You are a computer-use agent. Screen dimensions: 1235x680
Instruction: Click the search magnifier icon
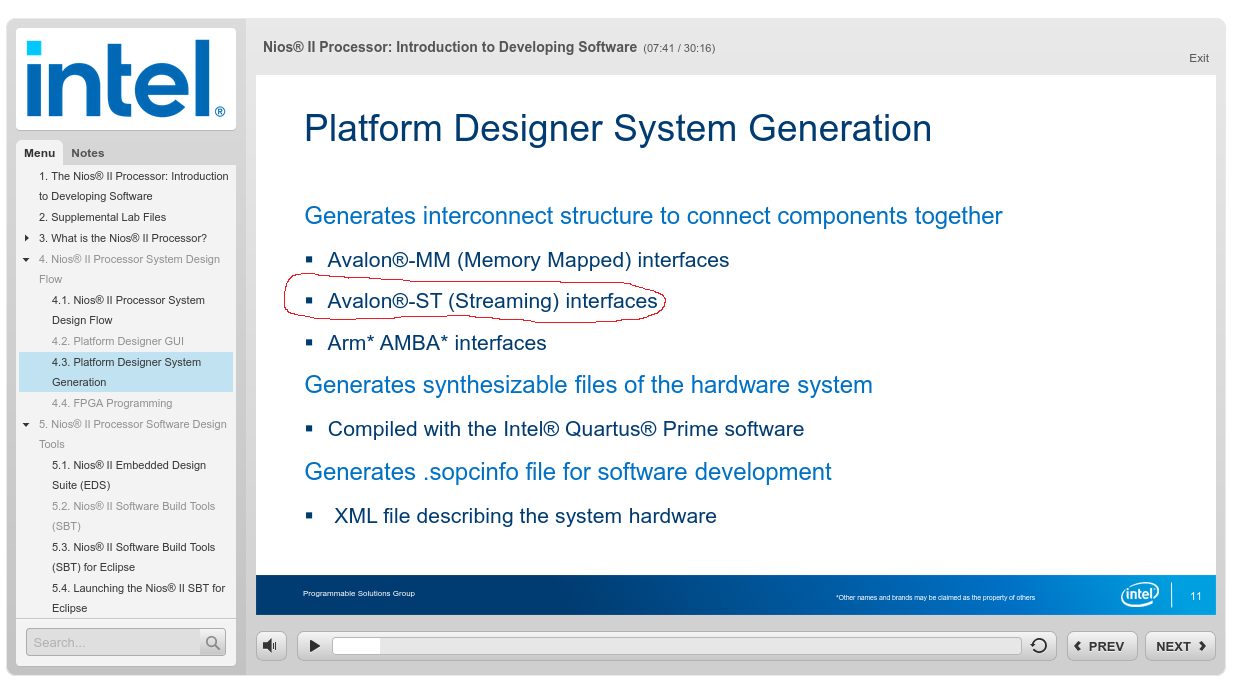tap(212, 641)
